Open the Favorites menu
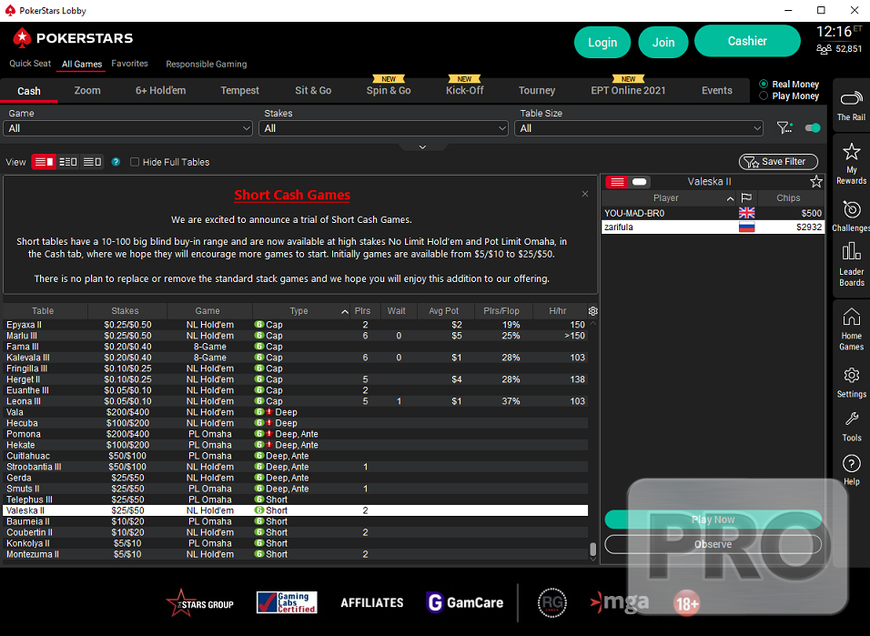The height and width of the screenshot is (636, 870). [x=130, y=63]
